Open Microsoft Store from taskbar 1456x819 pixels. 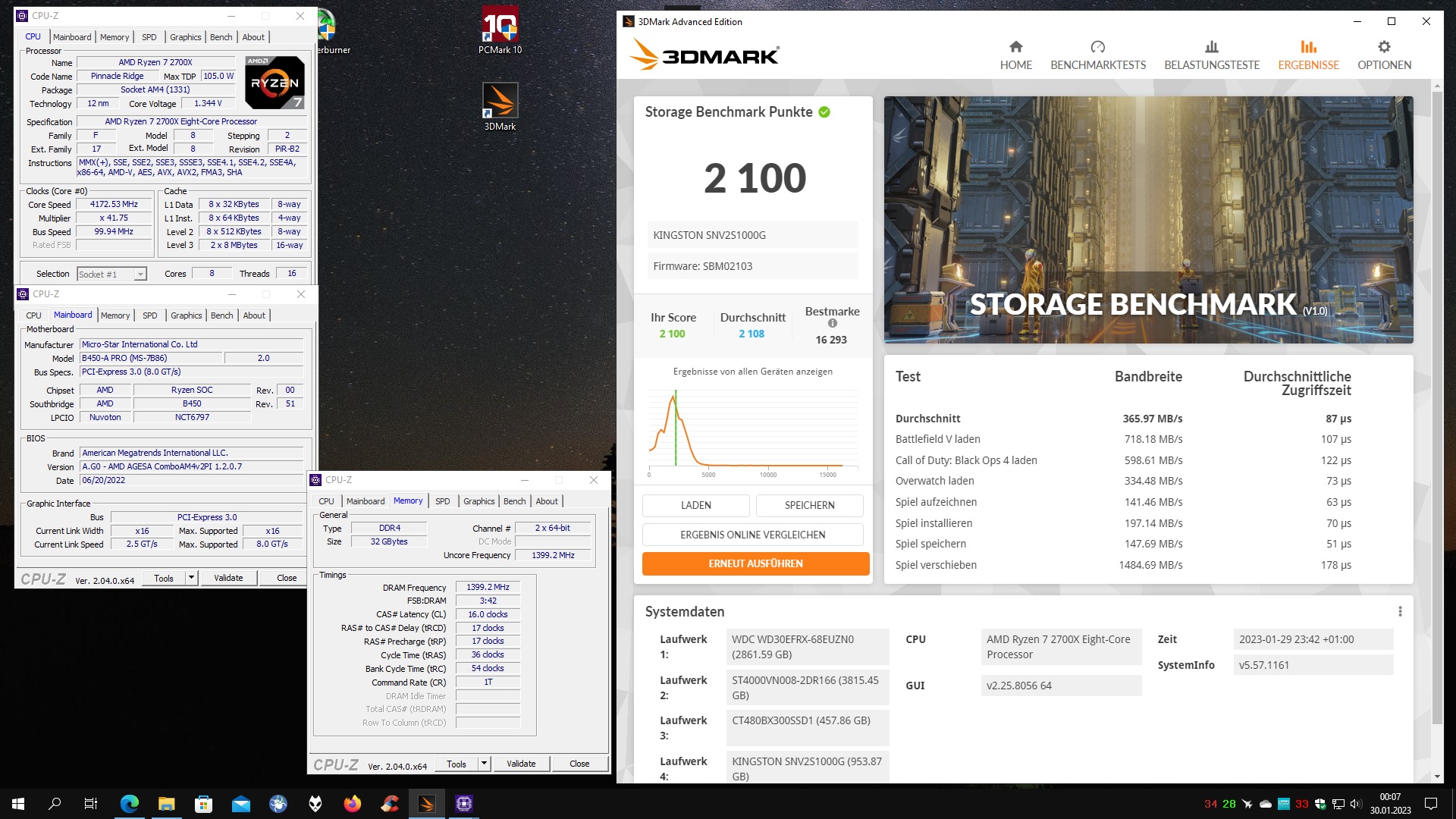point(203,804)
